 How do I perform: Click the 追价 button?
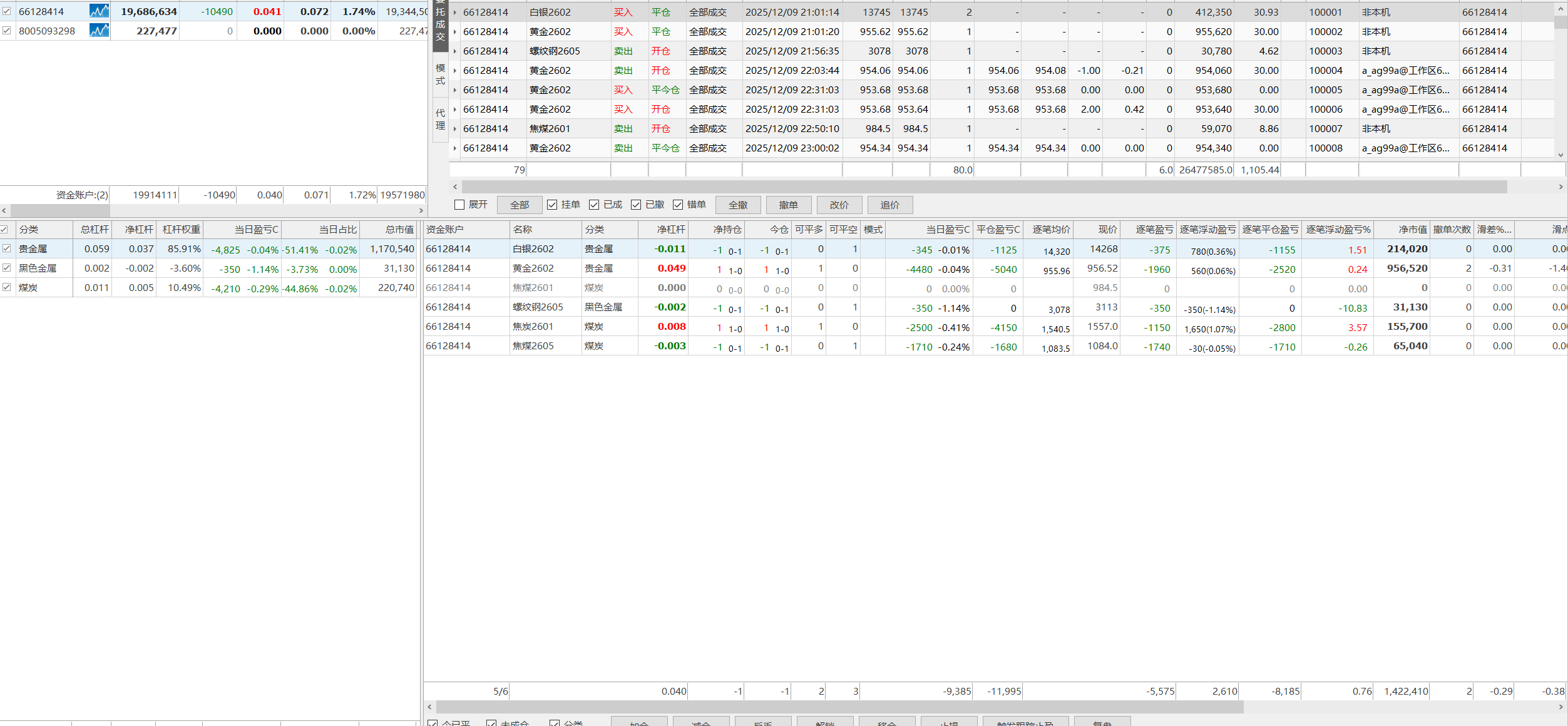(x=889, y=205)
